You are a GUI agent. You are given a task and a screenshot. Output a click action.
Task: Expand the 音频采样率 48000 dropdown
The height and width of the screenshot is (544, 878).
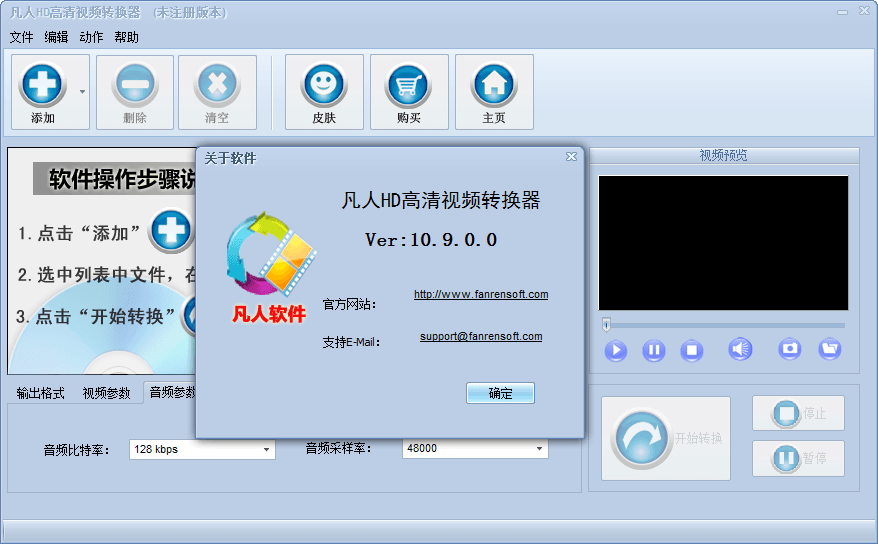539,450
